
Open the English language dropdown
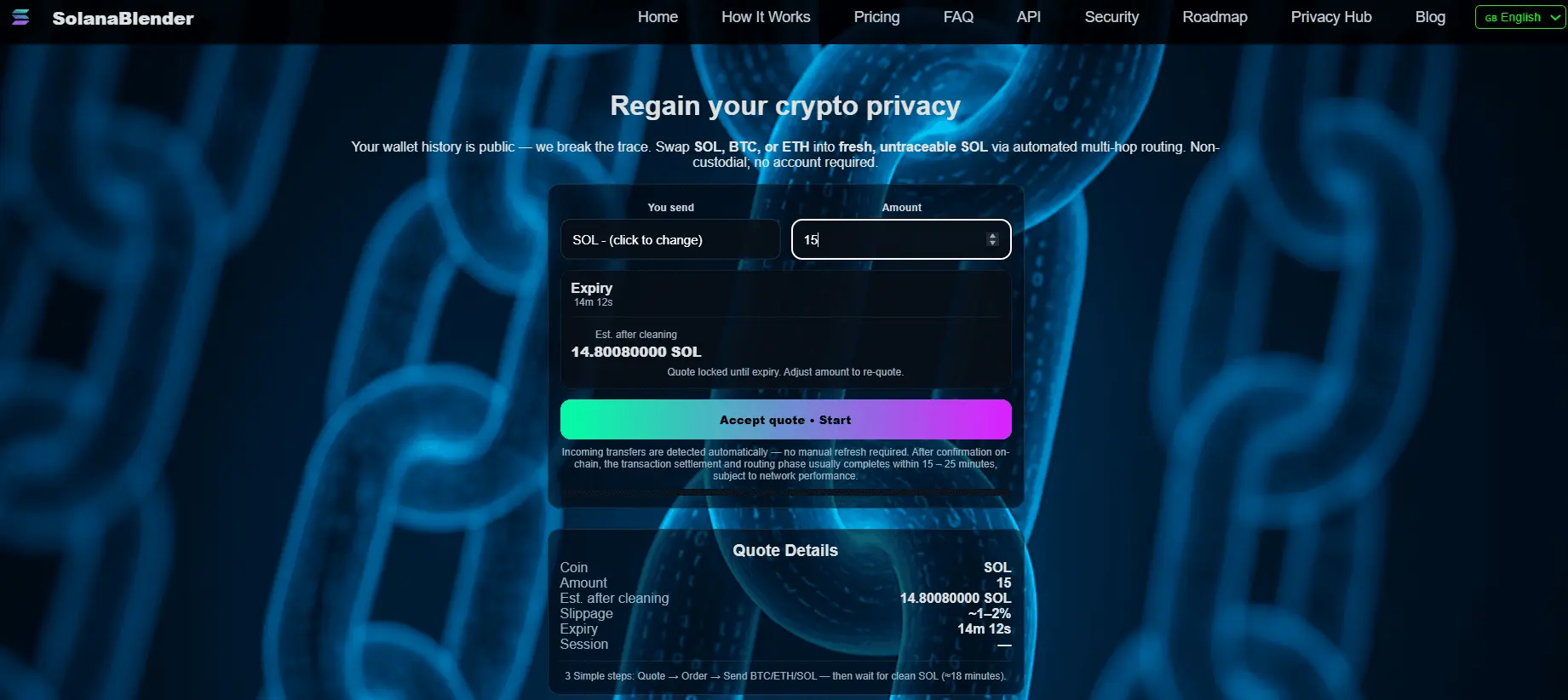[1520, 17]
